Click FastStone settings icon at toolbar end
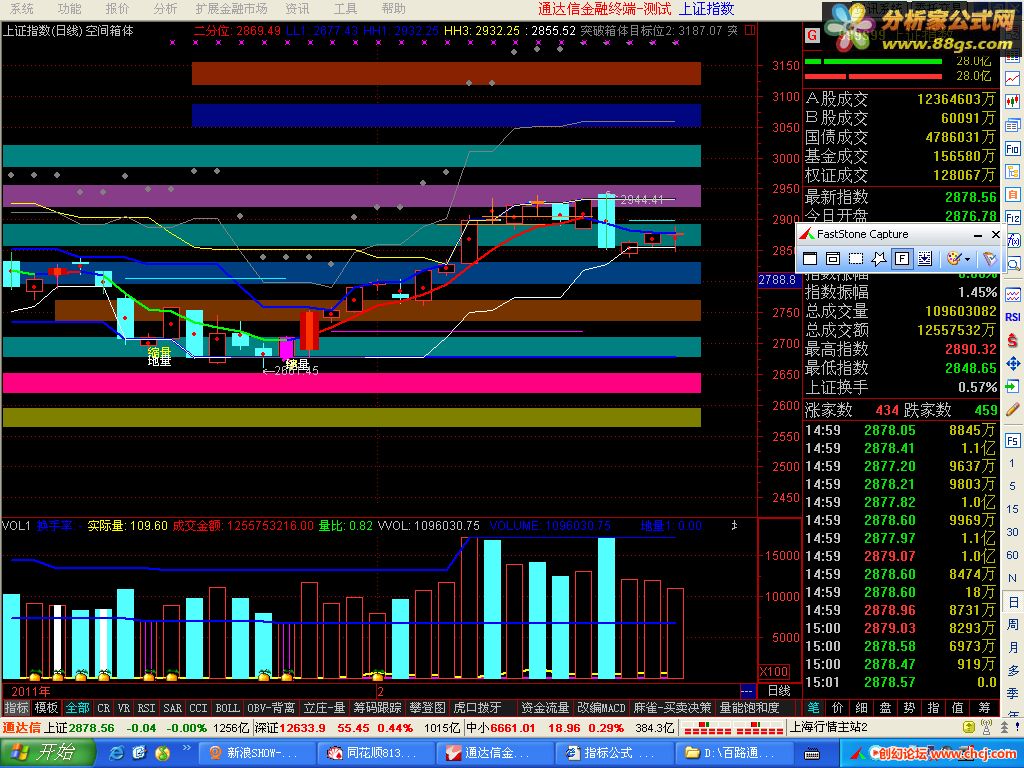Image resolution: width=1024 pixels, height=768 pixels. pyautogui.click(x=989, y=259)
